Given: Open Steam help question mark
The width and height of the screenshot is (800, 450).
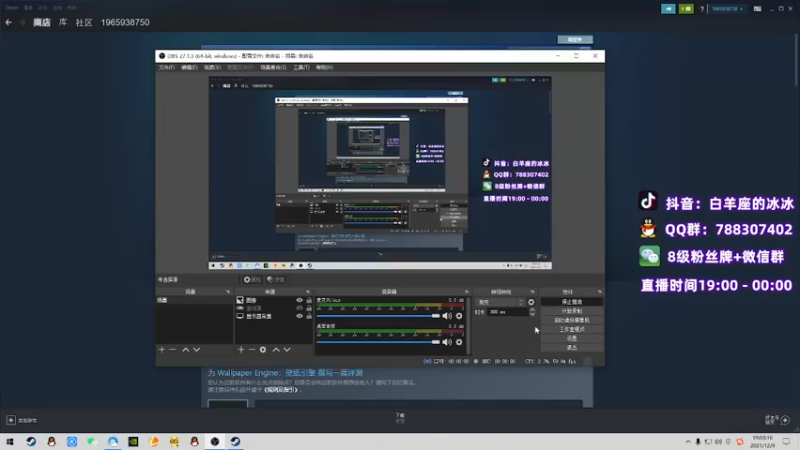Looking at the screenshot, I should tap(702, 9).
